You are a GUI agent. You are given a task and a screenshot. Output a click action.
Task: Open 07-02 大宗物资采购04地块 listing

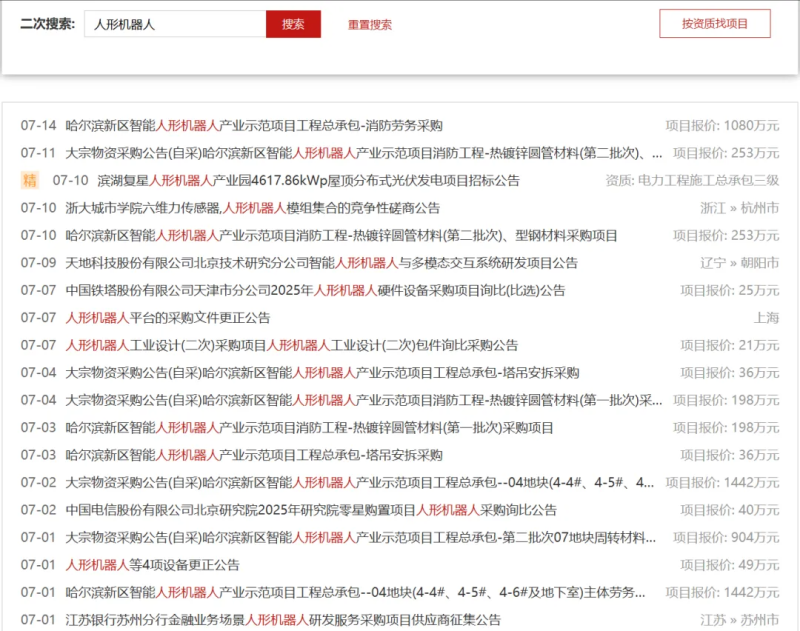pos(360,483)
